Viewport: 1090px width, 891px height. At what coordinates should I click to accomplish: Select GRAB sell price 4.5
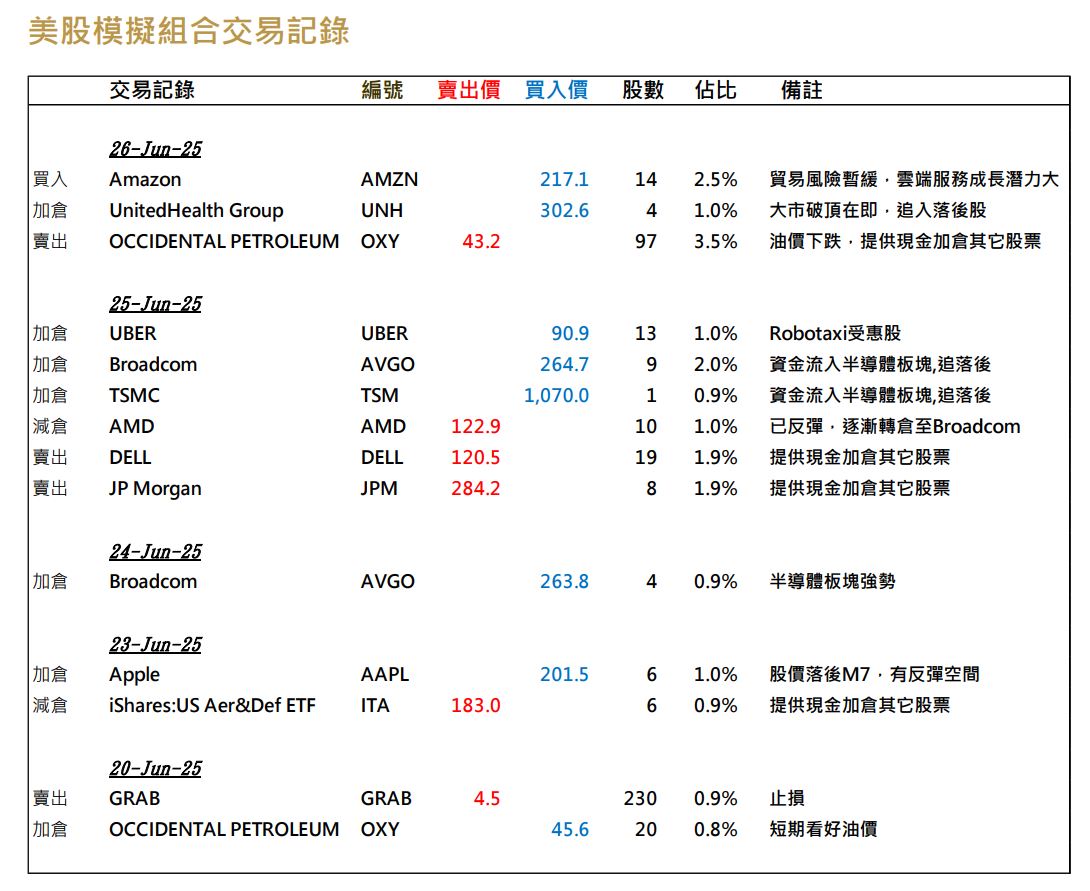(487, 799)
